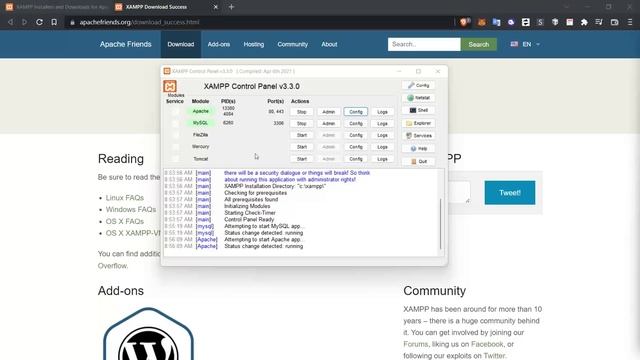Open a new browser tab
Screen dimensions: 640x360
tap(231, 7)
